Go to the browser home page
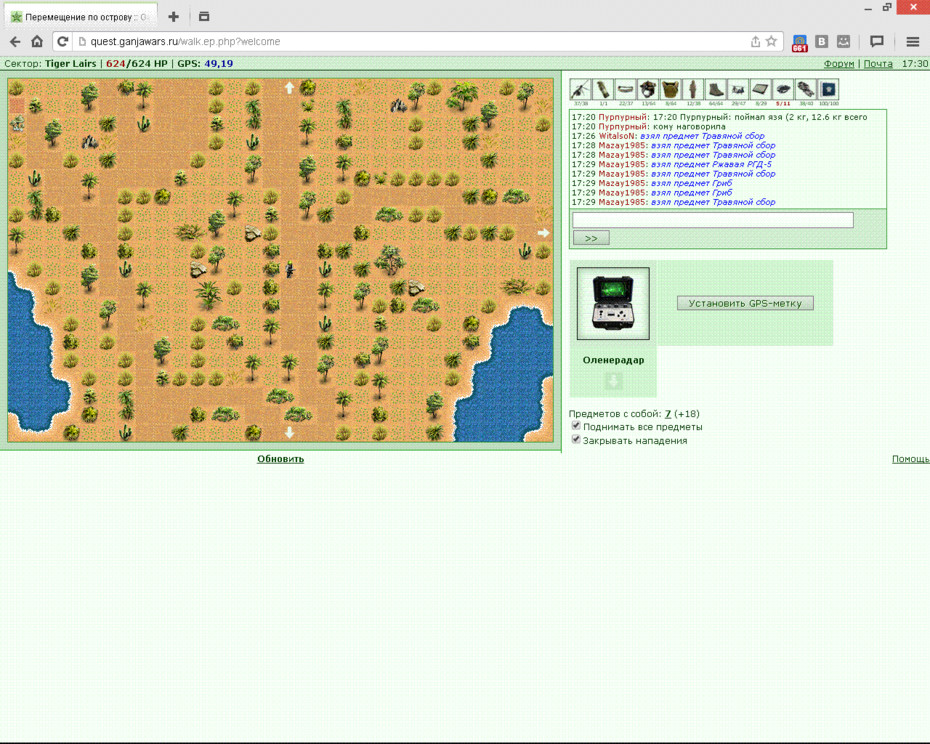Viewport: 930px width, 744px height. tap(37, 42)
